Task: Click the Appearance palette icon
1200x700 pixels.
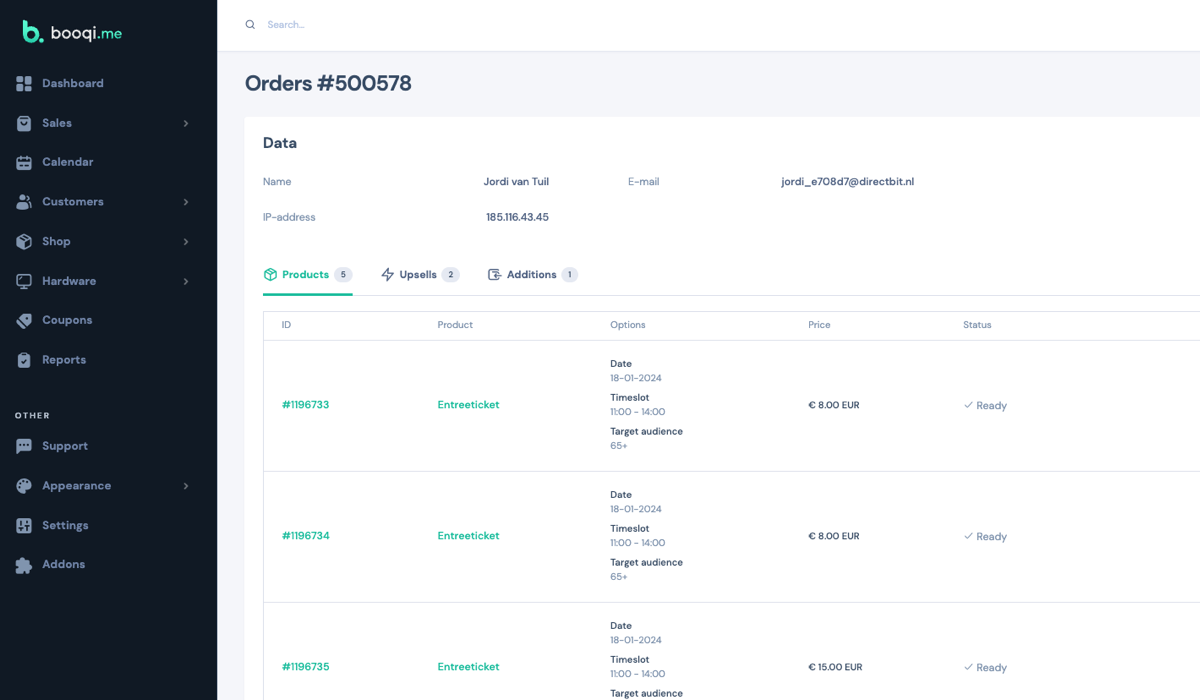Action: (24, 486)
